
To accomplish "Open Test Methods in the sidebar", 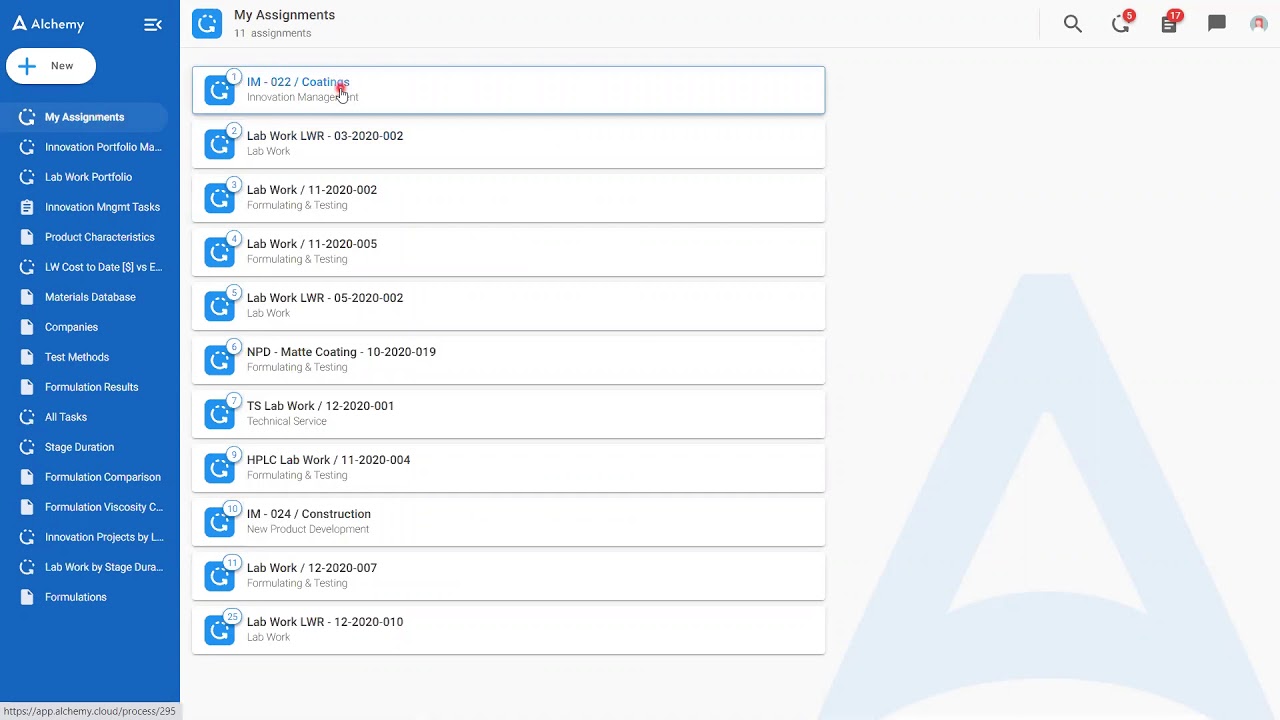I will coord(90,357).
